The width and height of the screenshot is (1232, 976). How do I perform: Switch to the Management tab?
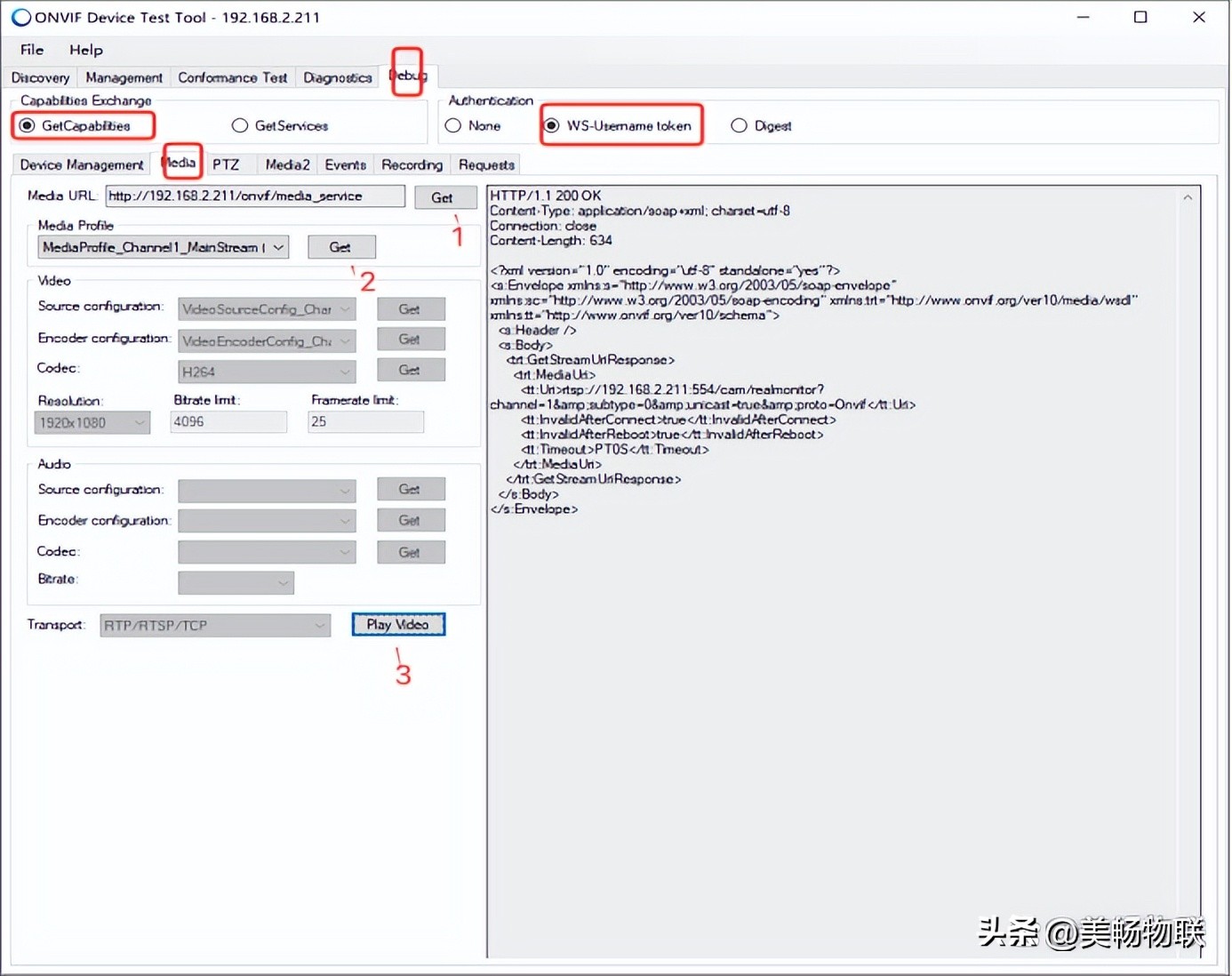pos(124,77)
